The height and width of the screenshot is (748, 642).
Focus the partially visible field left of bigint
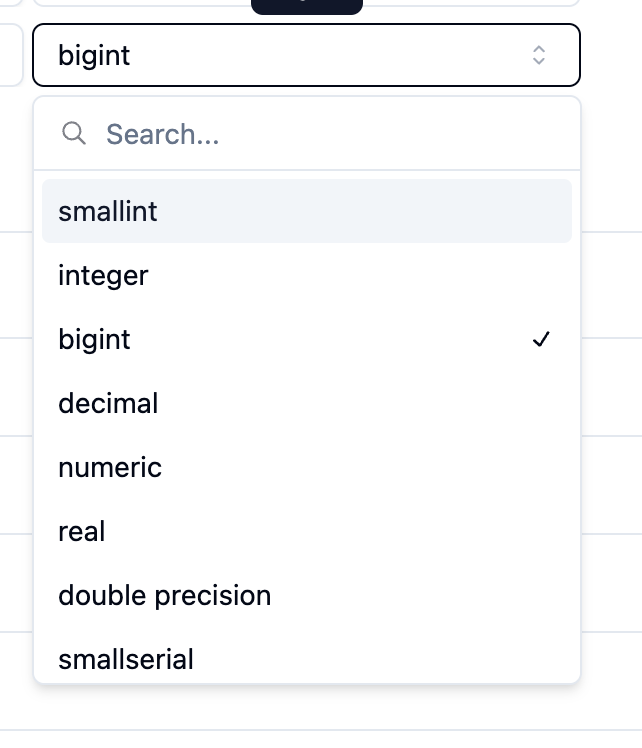10,55
